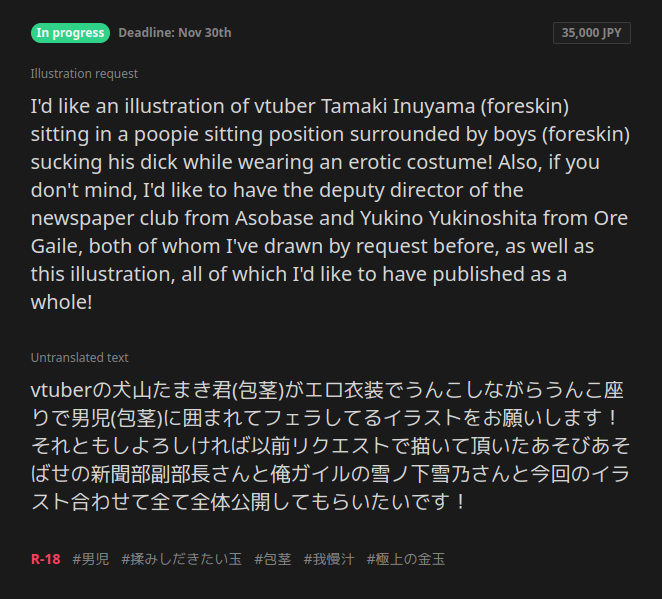Screen dimensions: 662x599
Task: Click the red R-18 rating tag
Action: pos(46,560)
